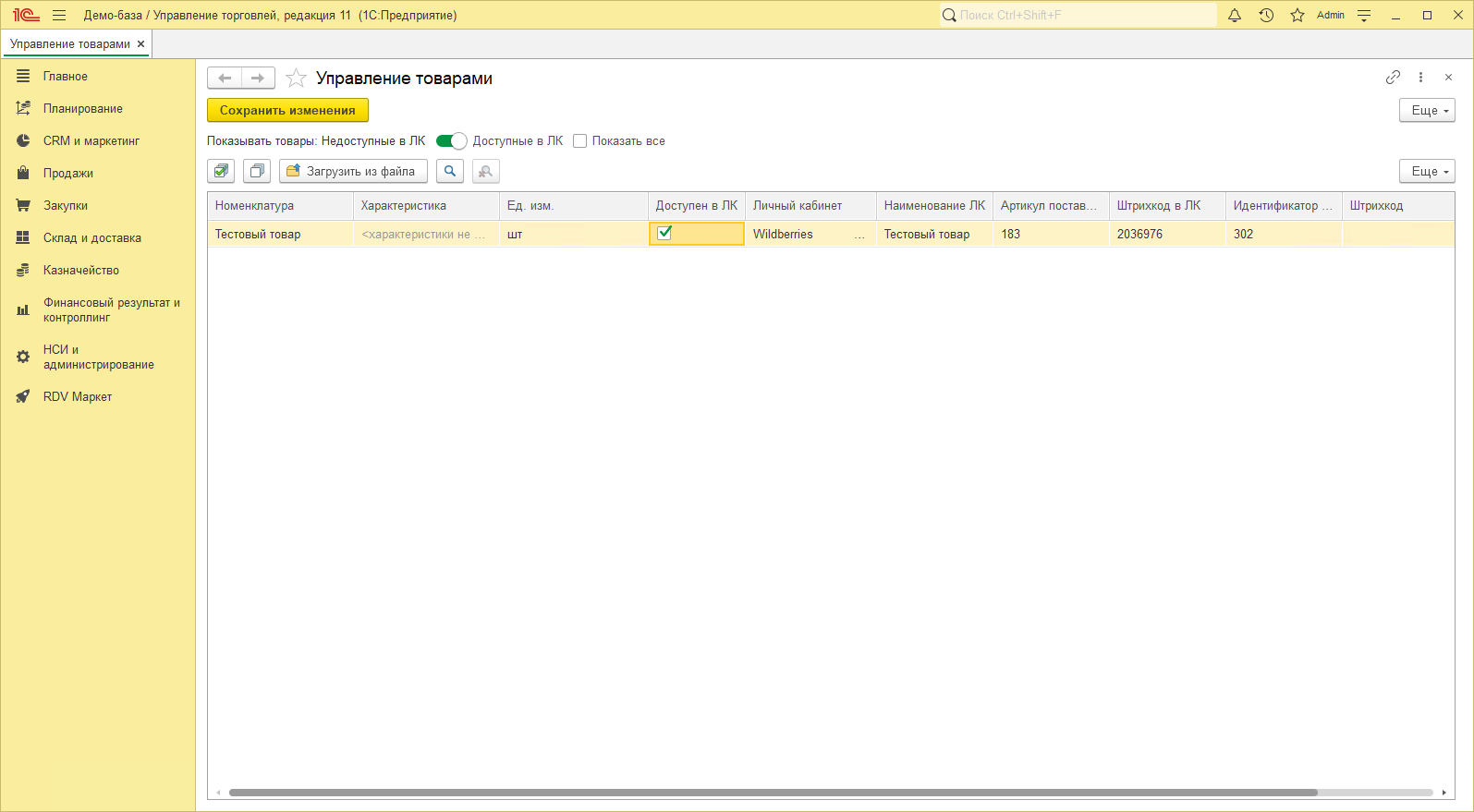Navigate back with left arrow button
Viewport: 1474px width, 812px height.
point(225,79)
